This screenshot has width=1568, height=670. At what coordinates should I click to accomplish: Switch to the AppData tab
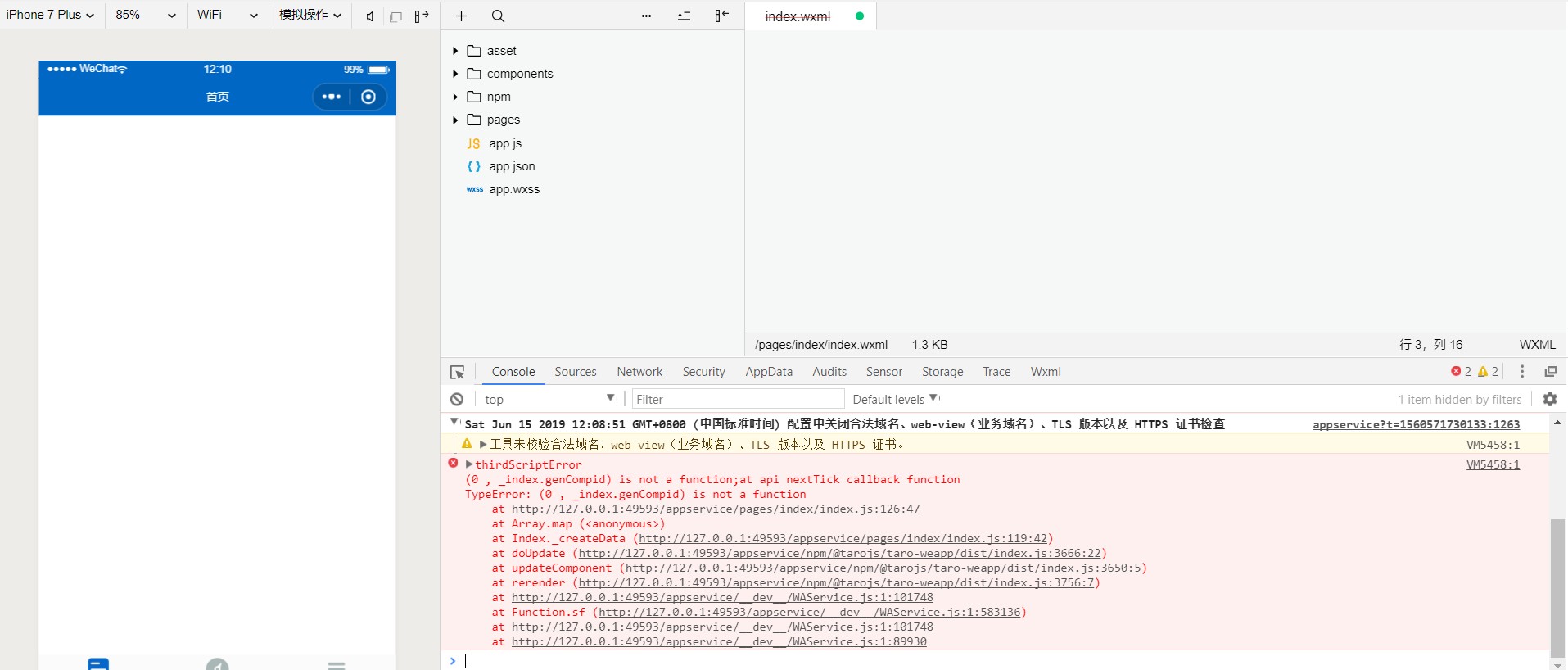point(769,372)
